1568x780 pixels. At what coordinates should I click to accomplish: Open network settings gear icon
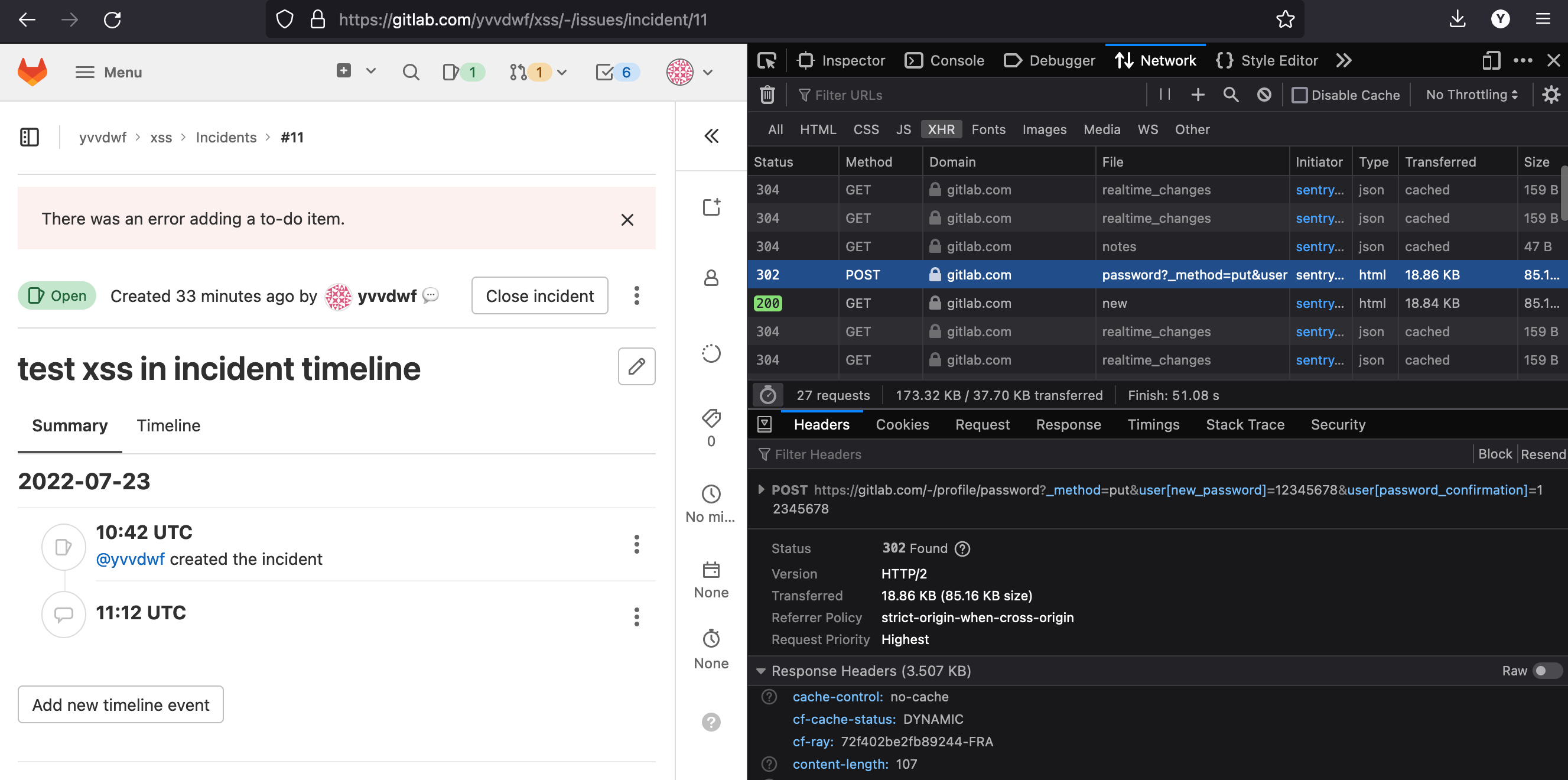[x=1550, y=95]
